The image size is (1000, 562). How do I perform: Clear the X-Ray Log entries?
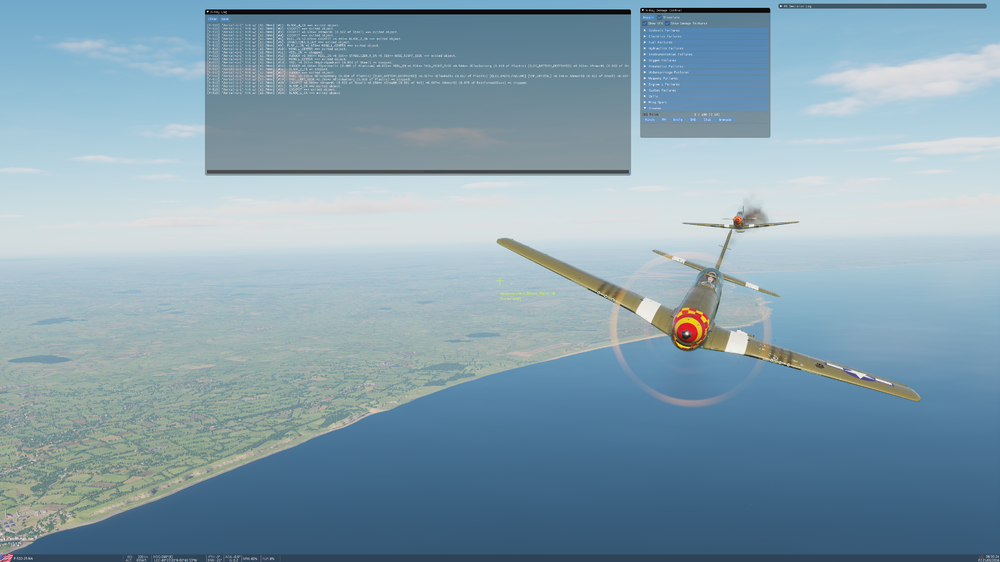click(212, 18)
